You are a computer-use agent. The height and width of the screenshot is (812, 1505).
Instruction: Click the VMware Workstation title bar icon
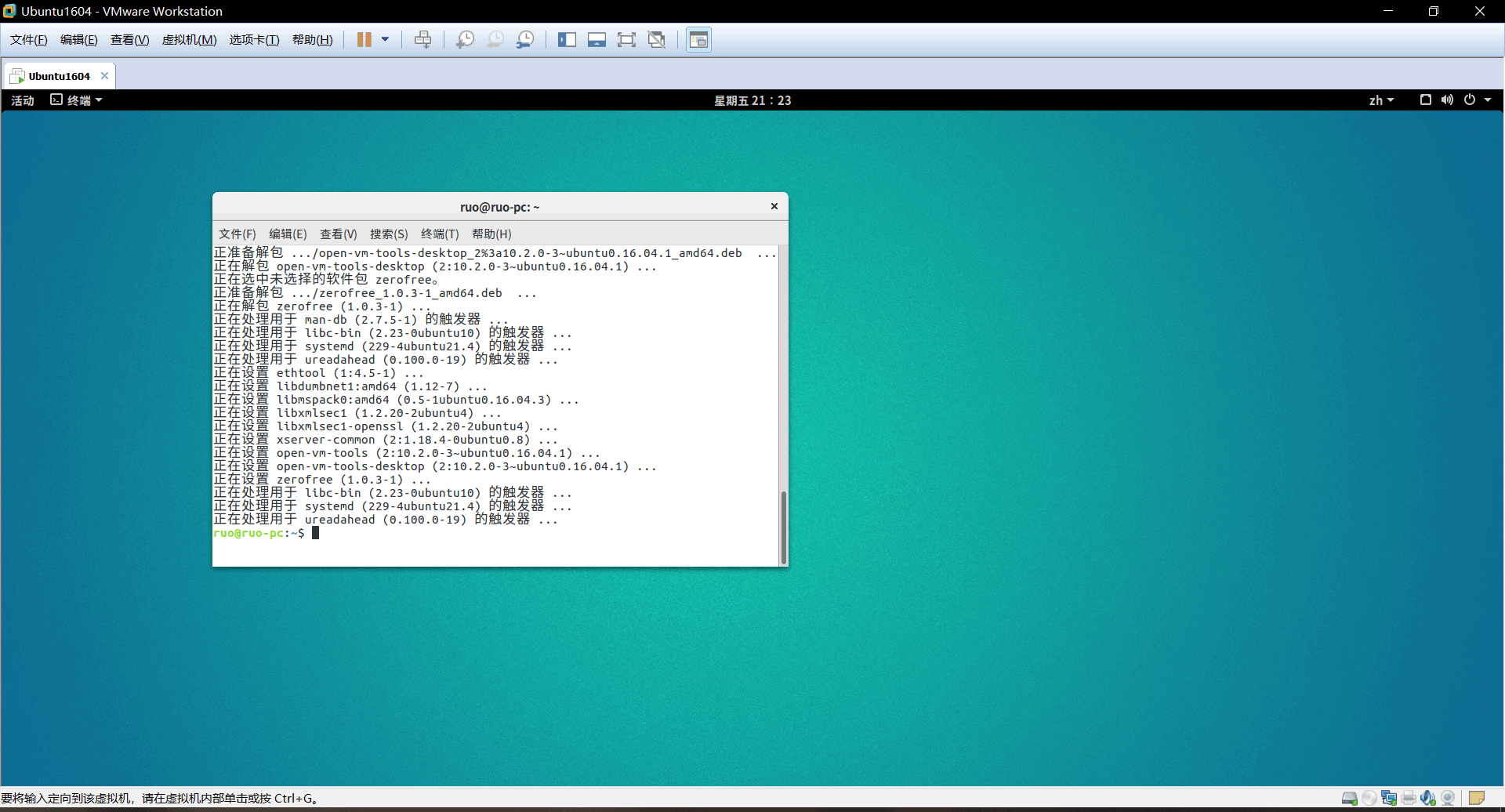tap(9, 11)
